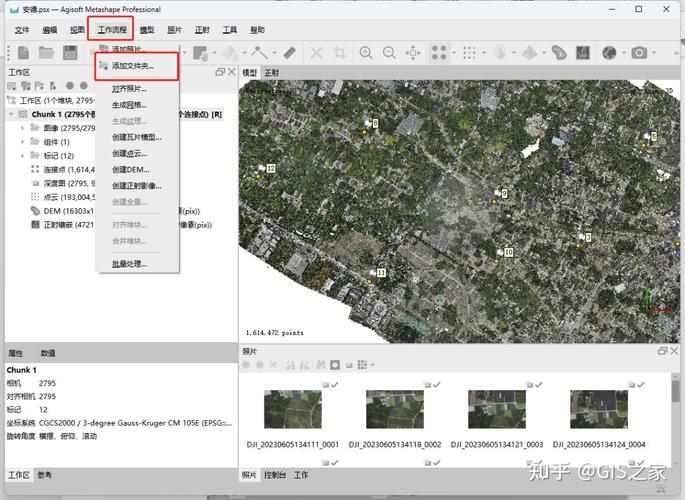Choose 创建正射影像... from workflow menu
Viewport: 685px width, 500px height.
point(137,186)
